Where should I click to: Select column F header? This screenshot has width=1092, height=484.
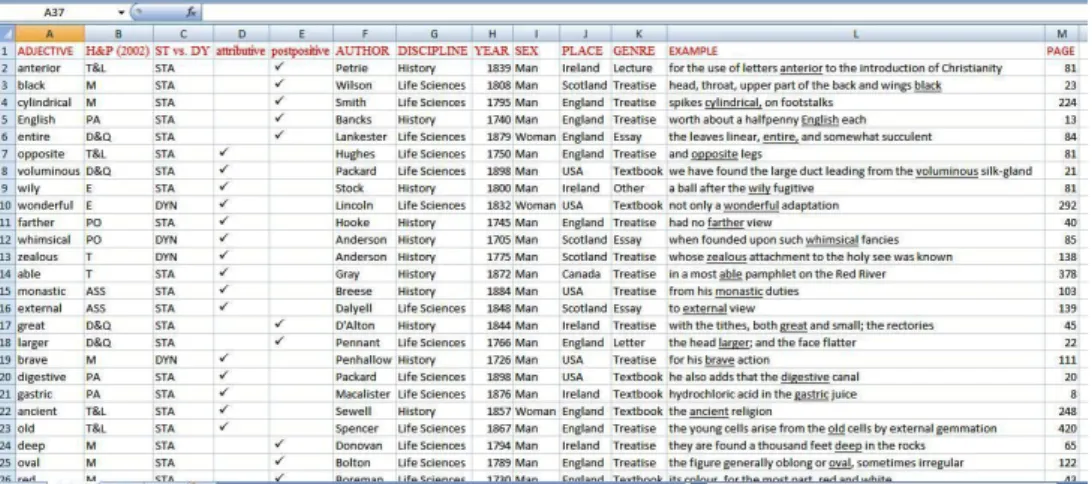point(364,33)
